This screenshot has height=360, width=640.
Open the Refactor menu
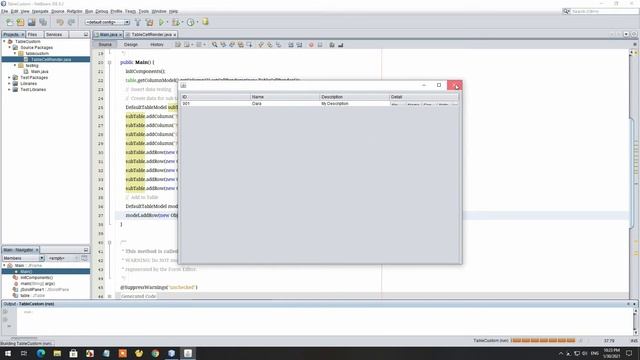tap(75, 11)
